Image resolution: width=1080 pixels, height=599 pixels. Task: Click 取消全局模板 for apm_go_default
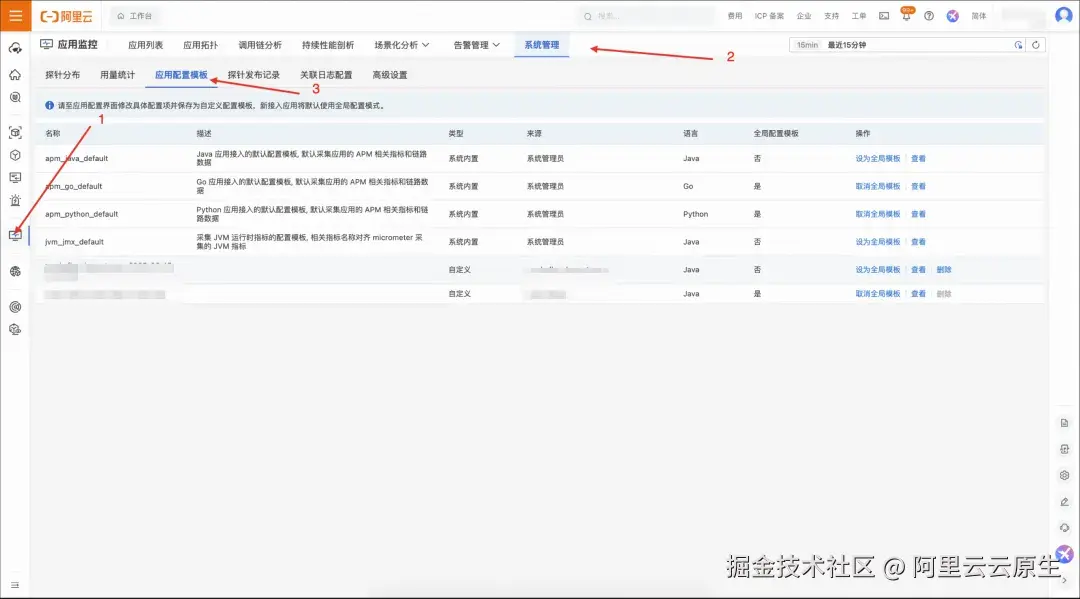click(878, 186)
